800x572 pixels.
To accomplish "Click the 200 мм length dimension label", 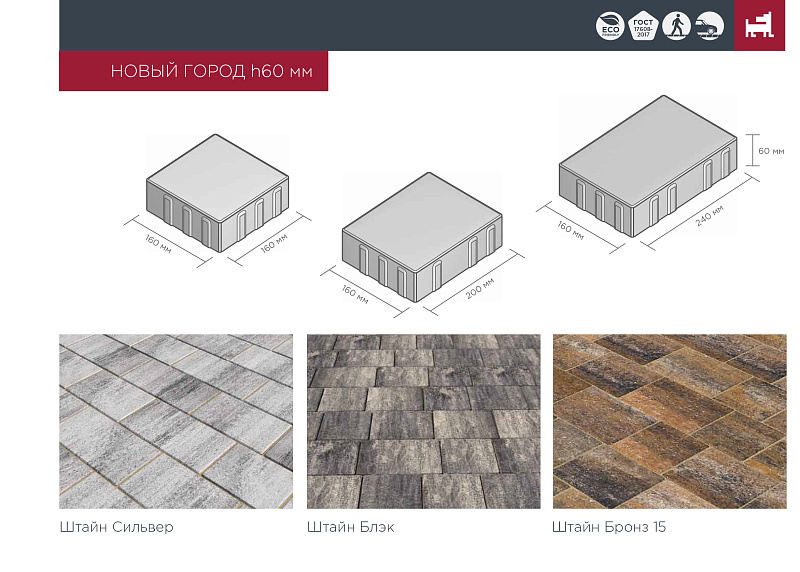I will [x=480, y=287].
